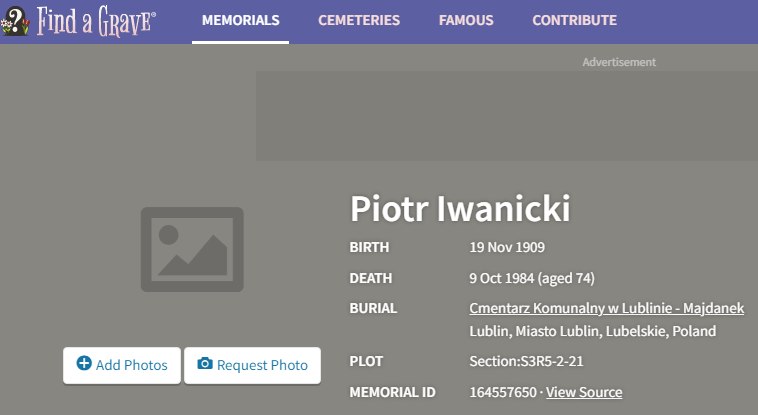The image size is (758, 415).
Task: Click the Advertisement label text
Action: (619, 62)
